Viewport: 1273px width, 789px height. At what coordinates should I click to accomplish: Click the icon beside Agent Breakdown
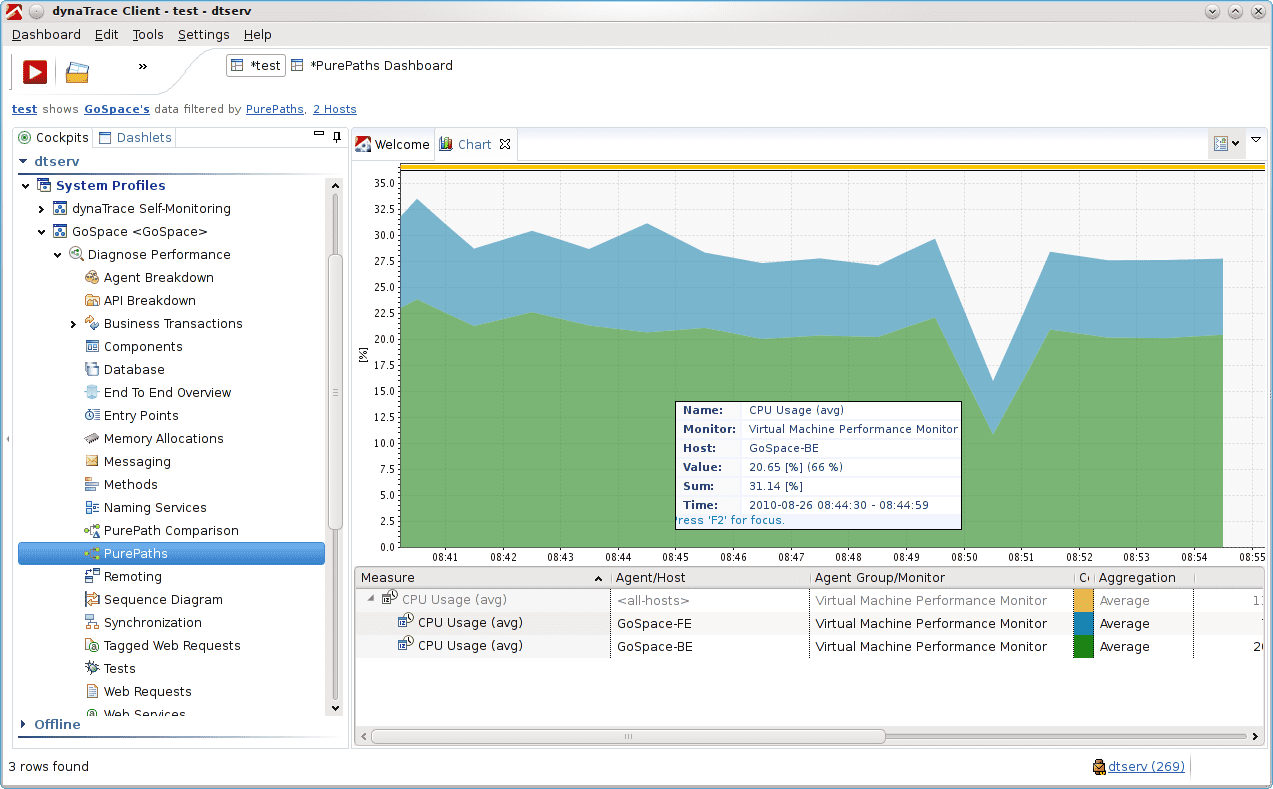click(92, 277)
